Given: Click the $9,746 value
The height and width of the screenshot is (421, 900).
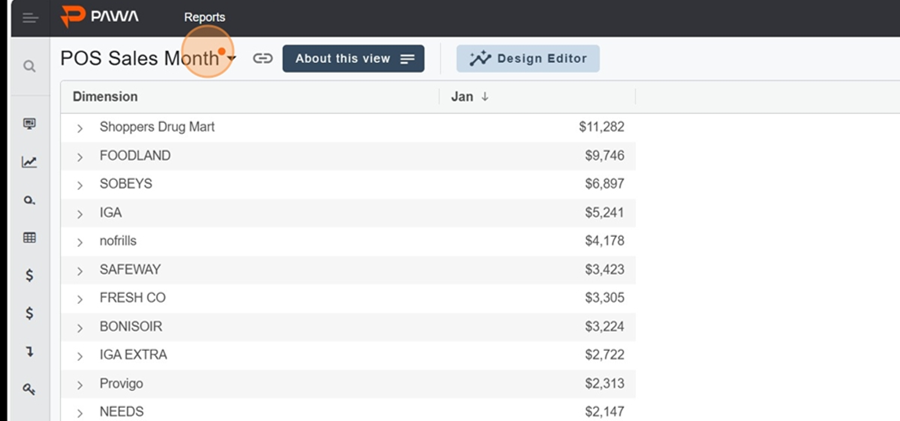Looking at the screenshot, I should tap(604, 156).
